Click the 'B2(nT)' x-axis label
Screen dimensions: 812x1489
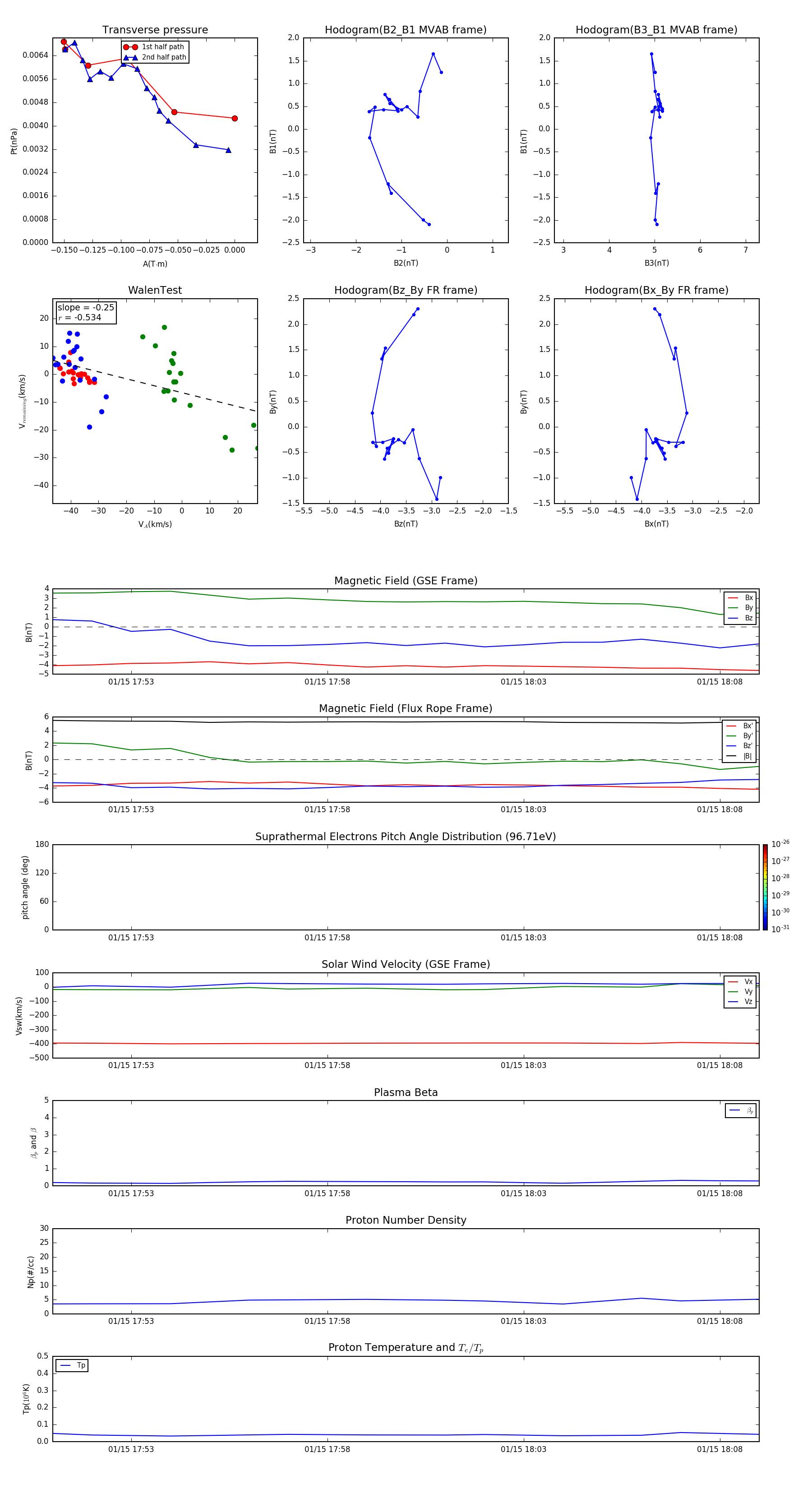click(x=406, y=263)
